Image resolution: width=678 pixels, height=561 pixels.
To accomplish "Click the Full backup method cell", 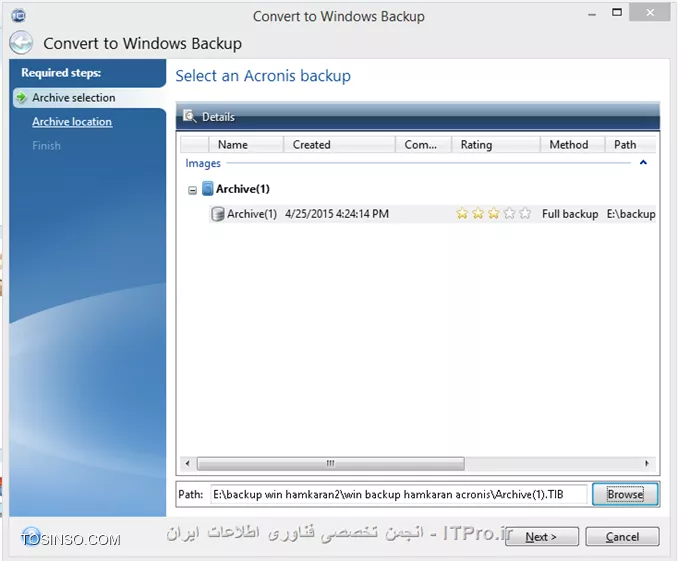I will (x=570, y=214).
